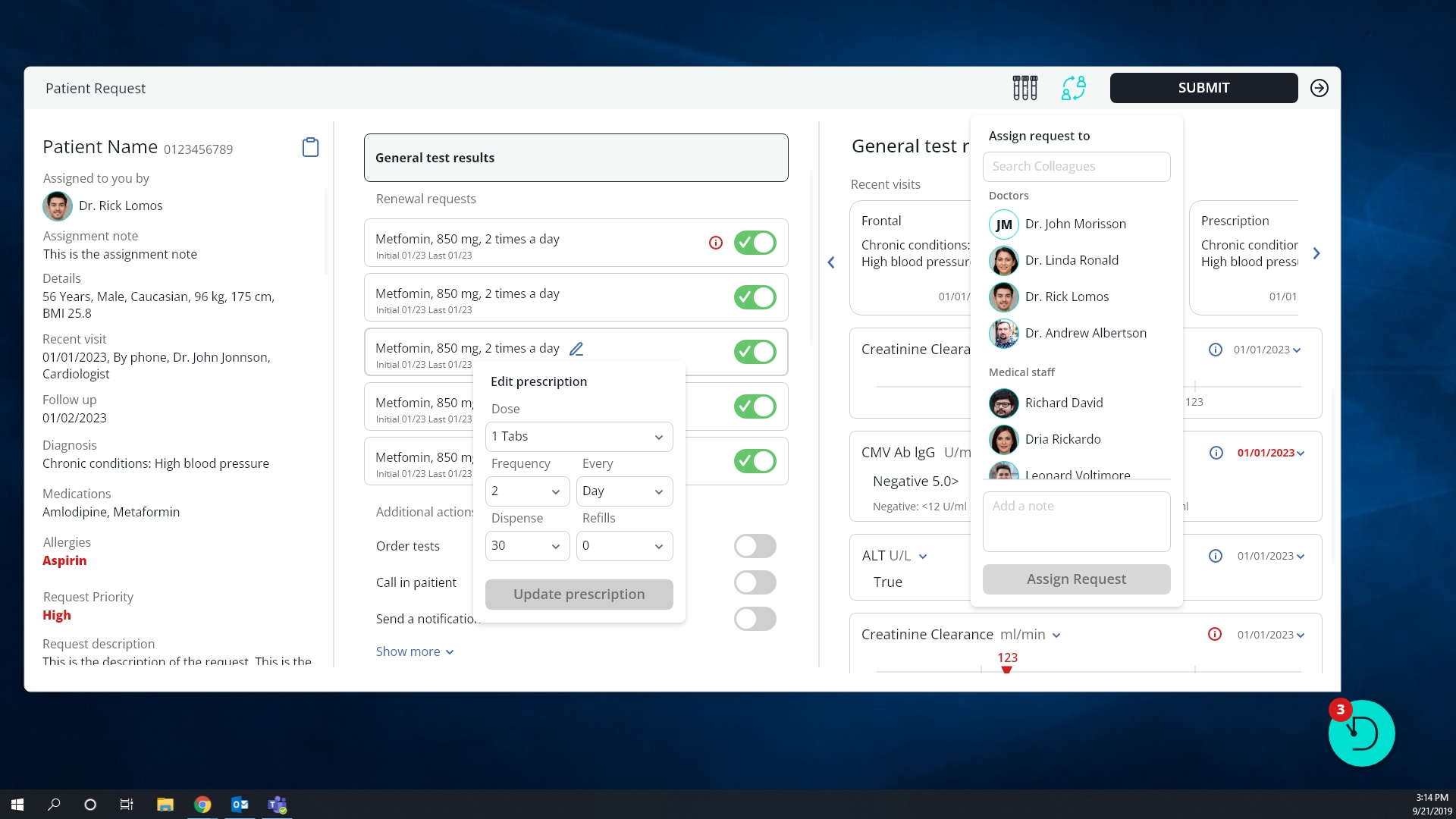Open the Dispense dropdown showing 30

click(x=527, y=546)
